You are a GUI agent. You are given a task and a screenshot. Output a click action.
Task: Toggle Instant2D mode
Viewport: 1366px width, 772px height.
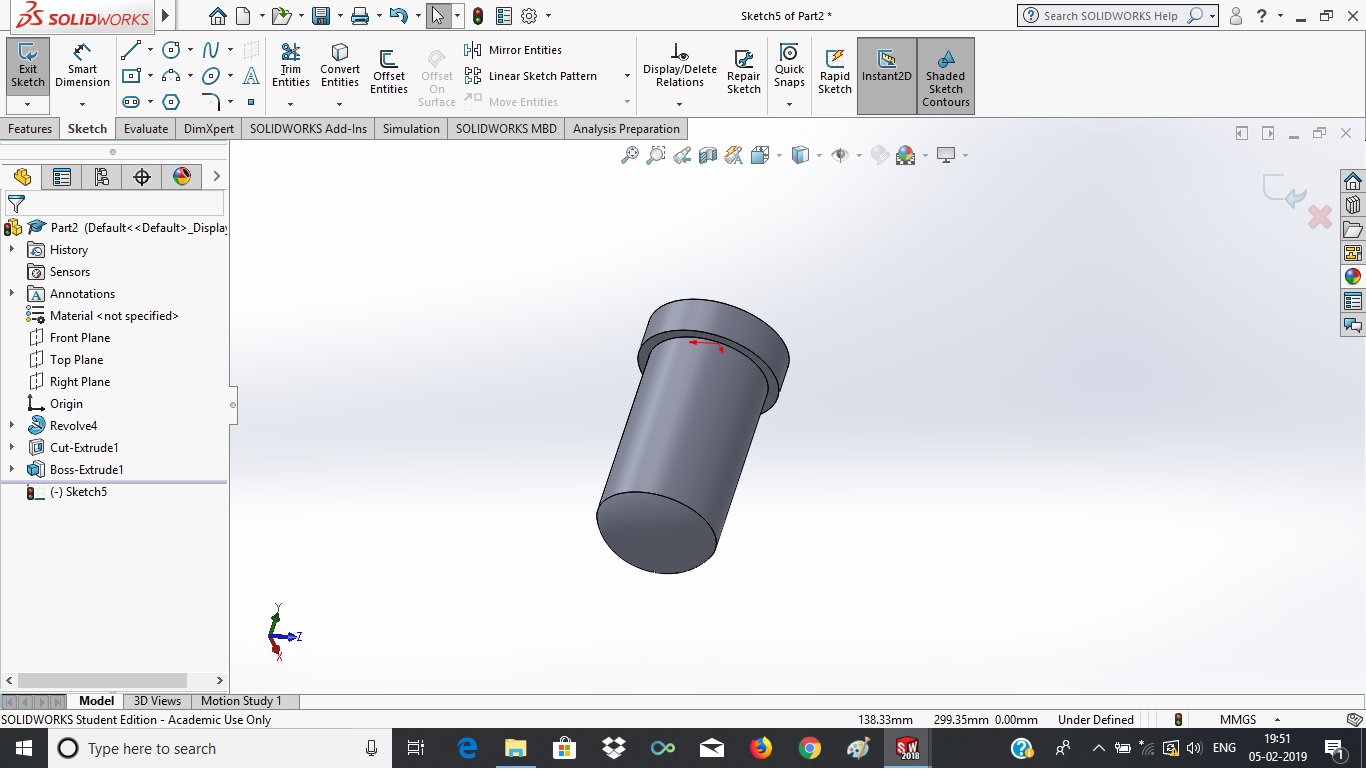tap(886, 66)
